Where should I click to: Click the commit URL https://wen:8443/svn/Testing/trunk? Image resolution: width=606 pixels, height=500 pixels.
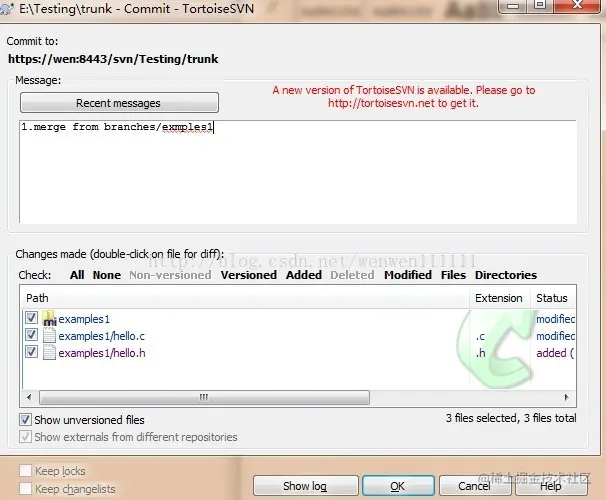click(x=113, y=59)
